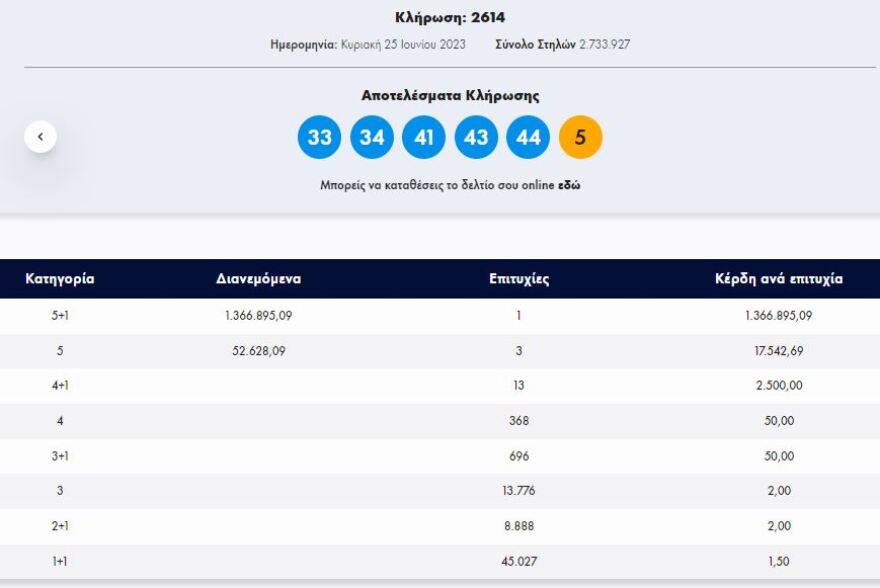Click the winning number ball 44
Screen dimensions: 880x588
pyautogui.click(x=526, y=137)
